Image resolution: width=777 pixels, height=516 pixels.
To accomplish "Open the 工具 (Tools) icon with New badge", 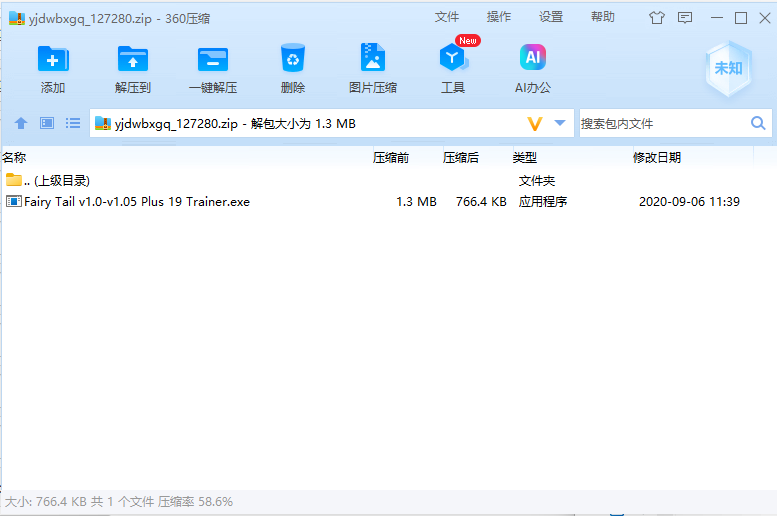I will [x=453, y=57].
